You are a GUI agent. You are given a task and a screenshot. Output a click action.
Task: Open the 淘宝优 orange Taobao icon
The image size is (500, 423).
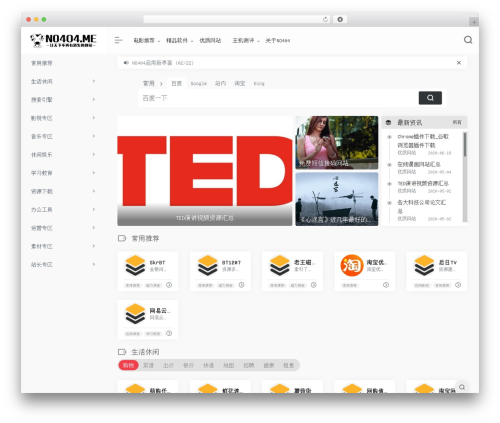352,266
